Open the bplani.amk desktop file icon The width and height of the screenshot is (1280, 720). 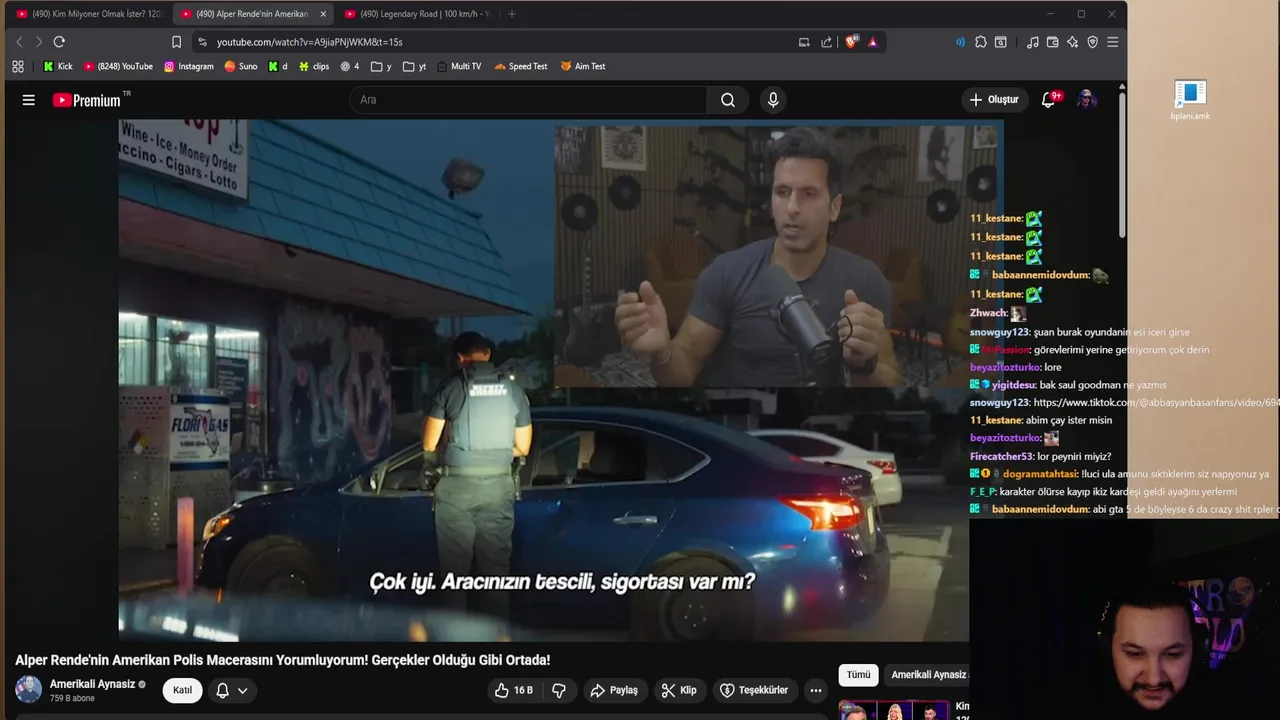1190,100
